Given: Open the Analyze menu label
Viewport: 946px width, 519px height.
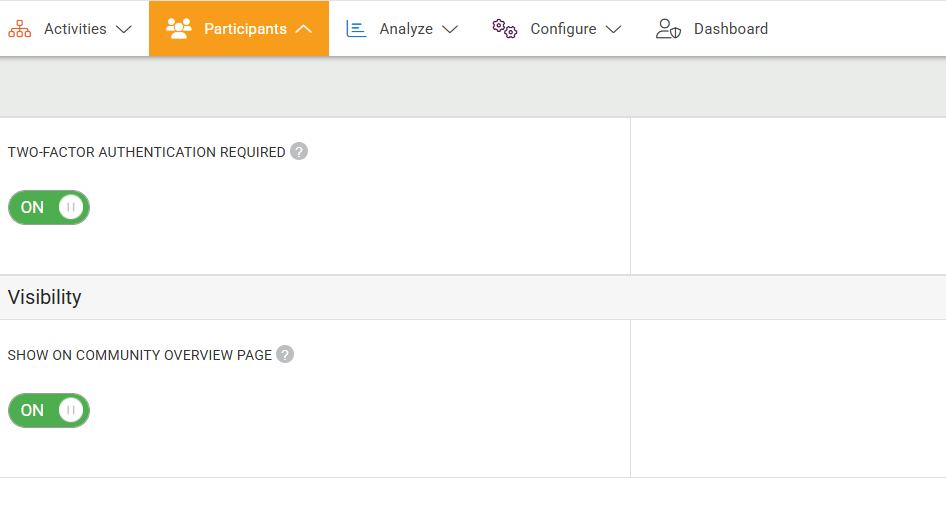Looking at the screenshot, I should click(x=406, y=29).
